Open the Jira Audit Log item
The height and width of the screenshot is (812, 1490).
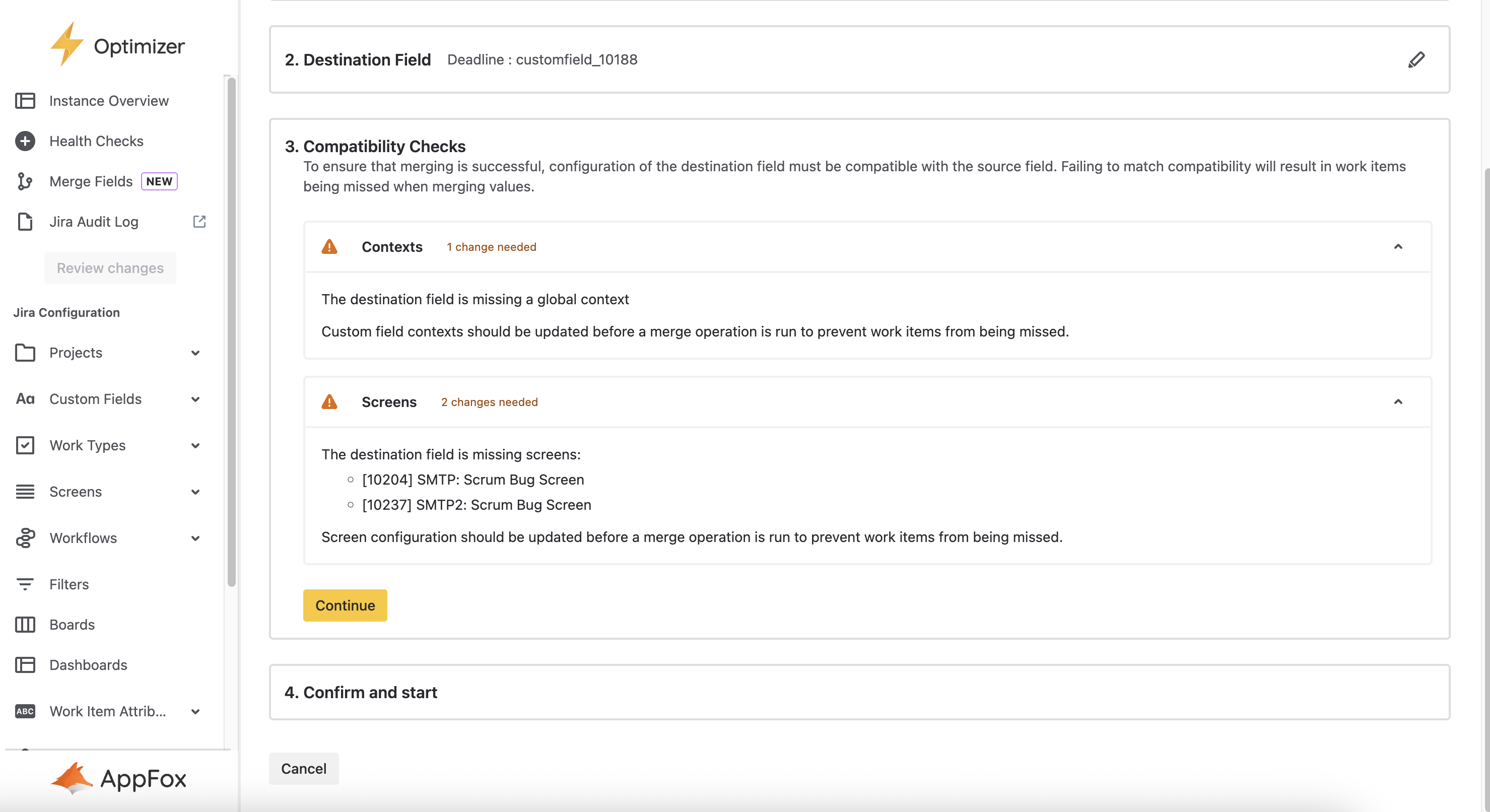[94, 222]
